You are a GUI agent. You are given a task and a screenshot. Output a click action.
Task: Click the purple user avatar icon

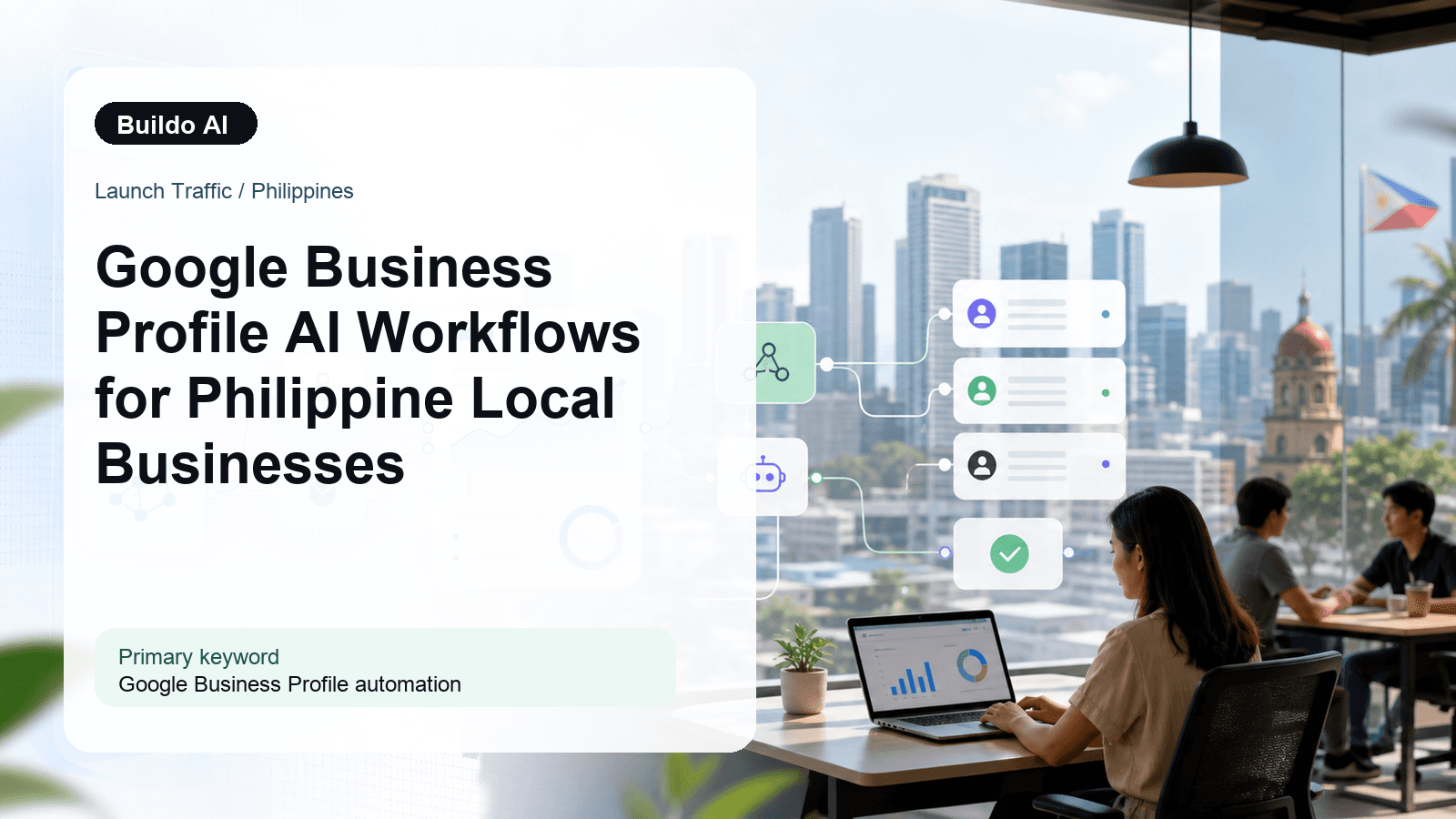[x=981, y=313]
